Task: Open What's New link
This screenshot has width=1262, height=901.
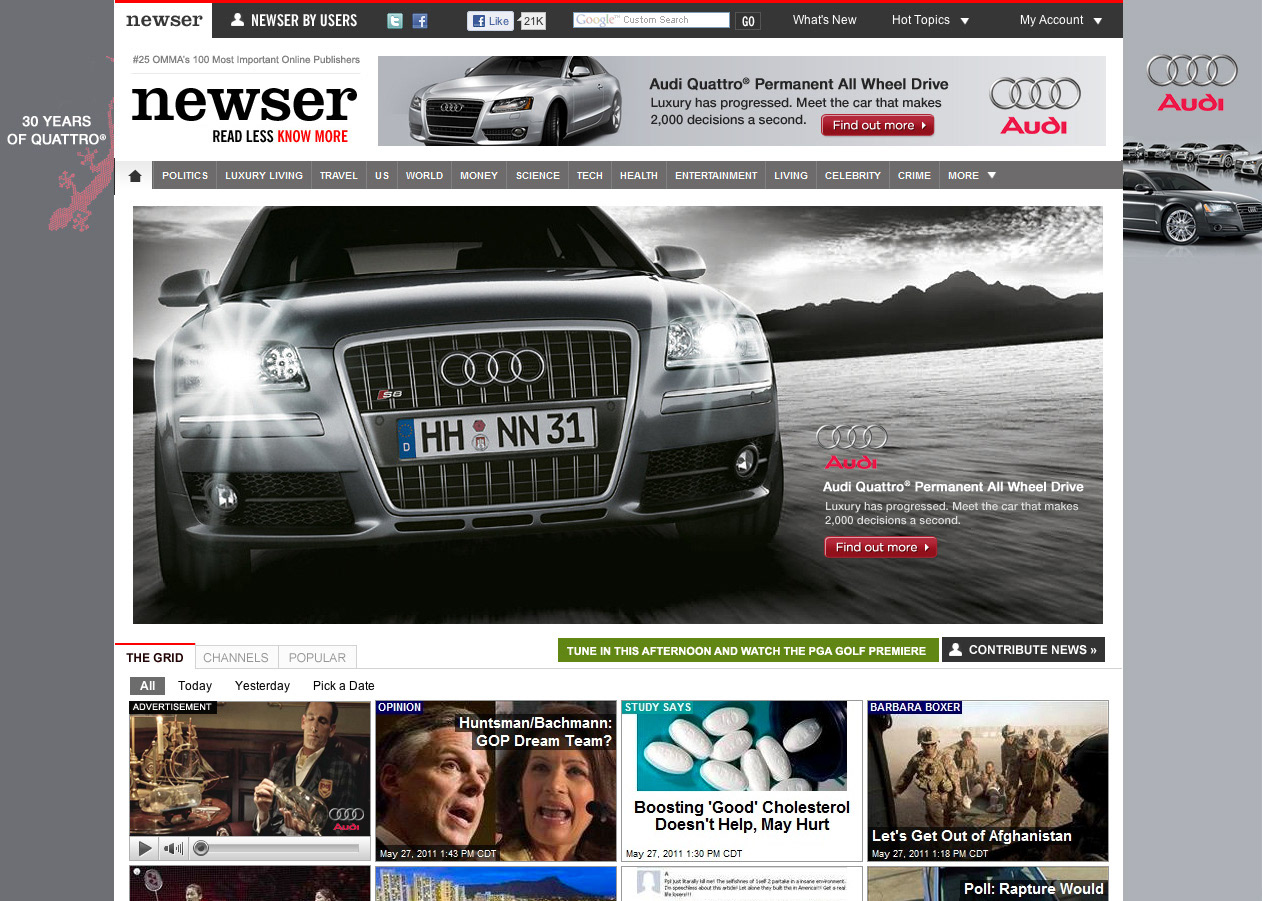Action: click(x=825, y=20)
